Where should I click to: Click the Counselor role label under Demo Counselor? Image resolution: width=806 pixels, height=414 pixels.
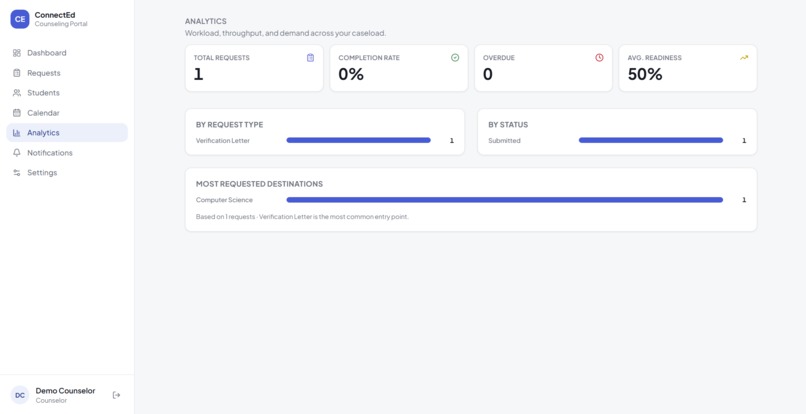(51, 401)
